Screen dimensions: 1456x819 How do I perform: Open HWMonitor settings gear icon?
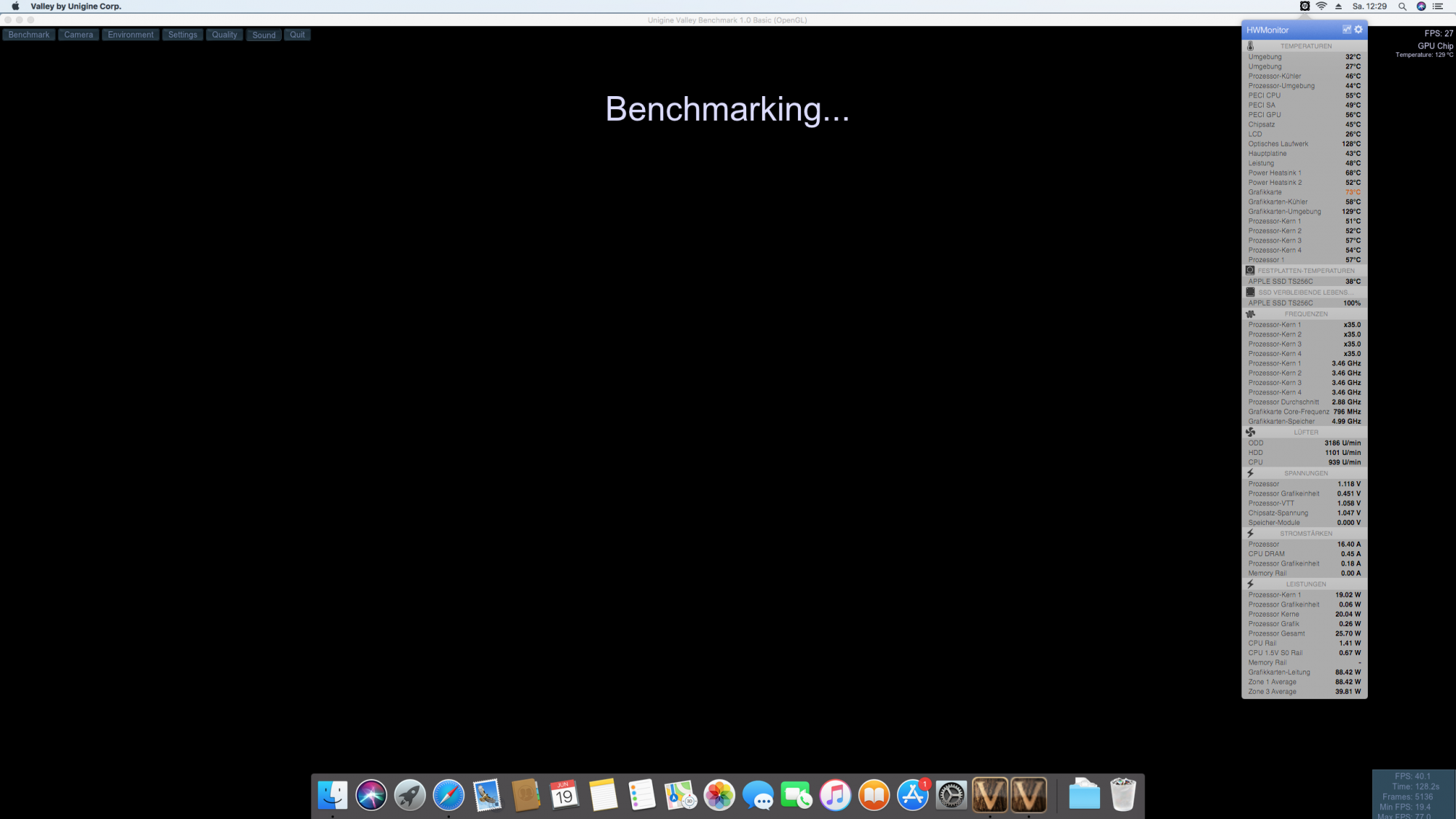point(1358,30)
